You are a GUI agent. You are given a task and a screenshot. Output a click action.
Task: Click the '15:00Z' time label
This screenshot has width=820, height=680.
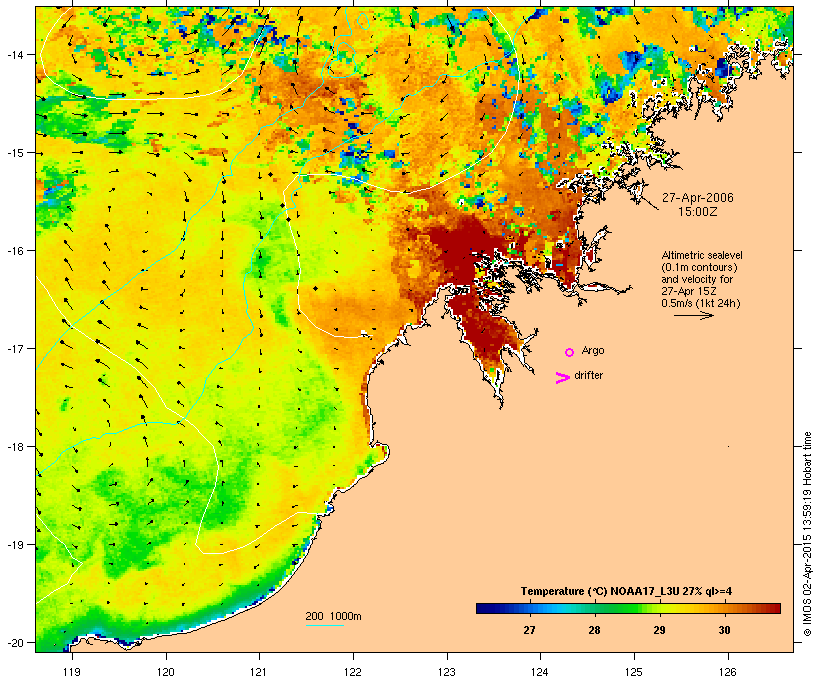click(x=698, y=212)
